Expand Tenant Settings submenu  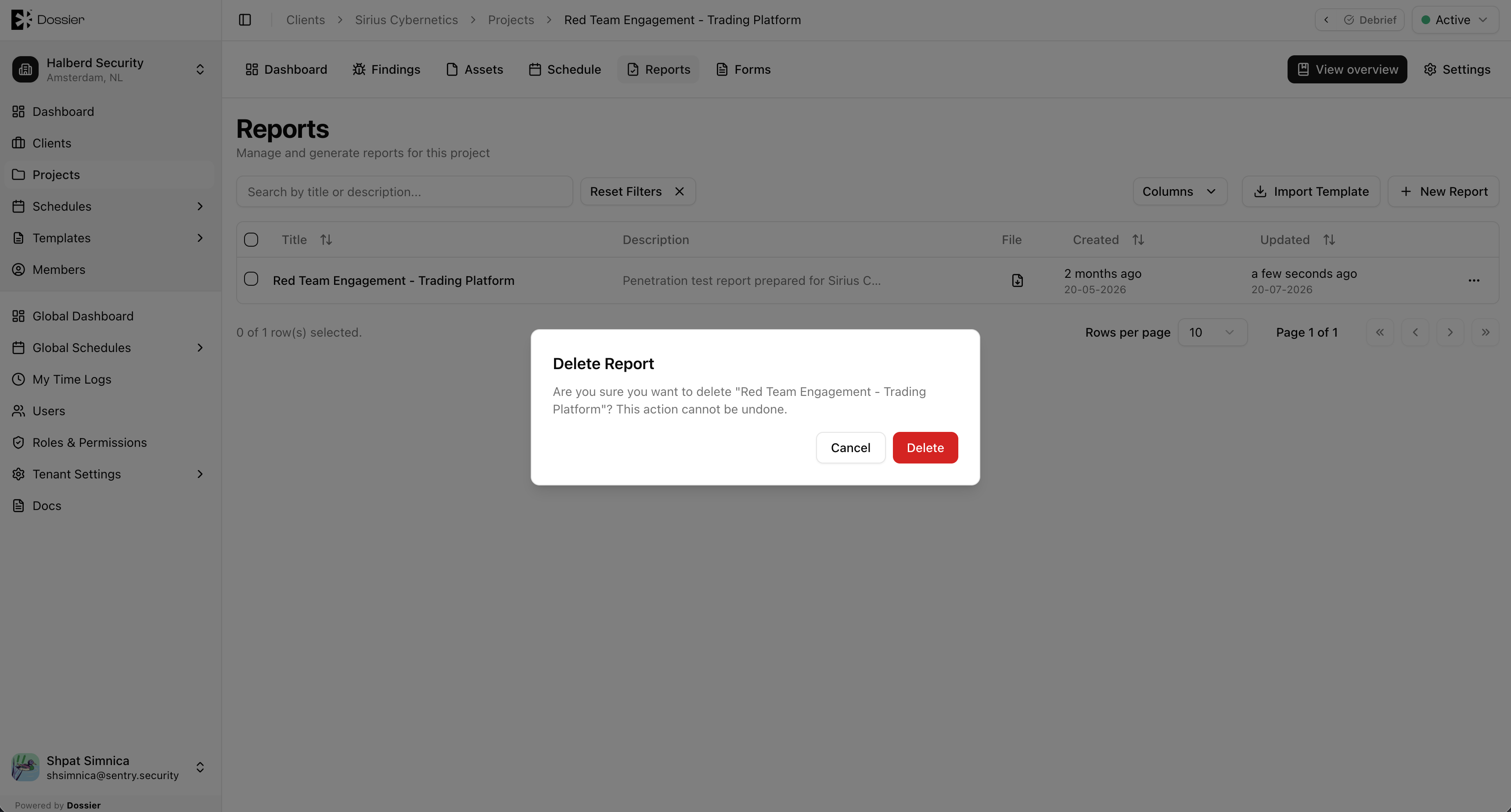(x=200, y=474)
